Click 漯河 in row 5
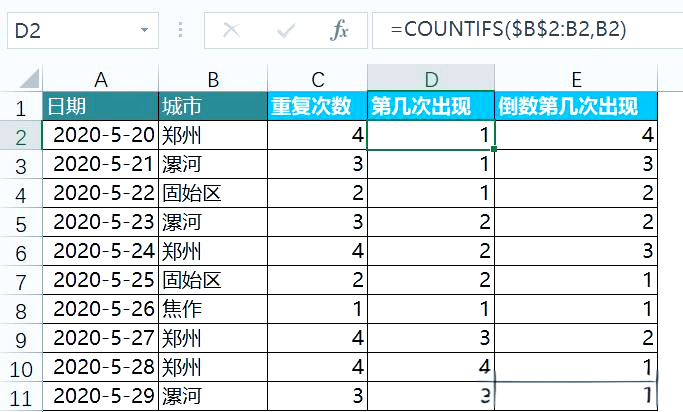683x412 pixels. pos(213,222)
